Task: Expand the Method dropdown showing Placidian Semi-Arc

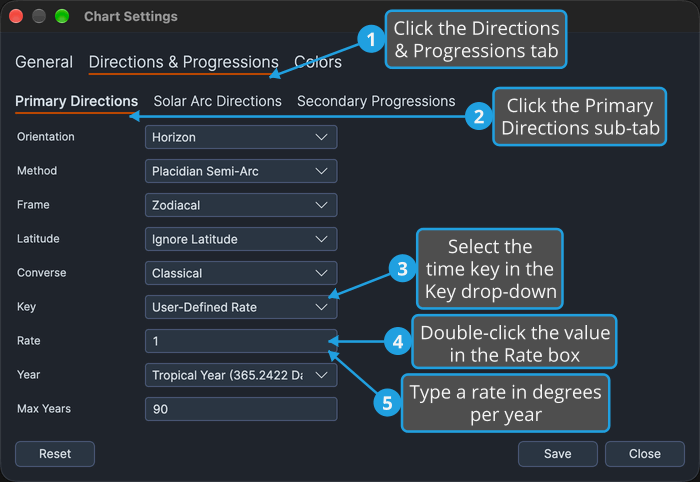Action: [241, 171]
